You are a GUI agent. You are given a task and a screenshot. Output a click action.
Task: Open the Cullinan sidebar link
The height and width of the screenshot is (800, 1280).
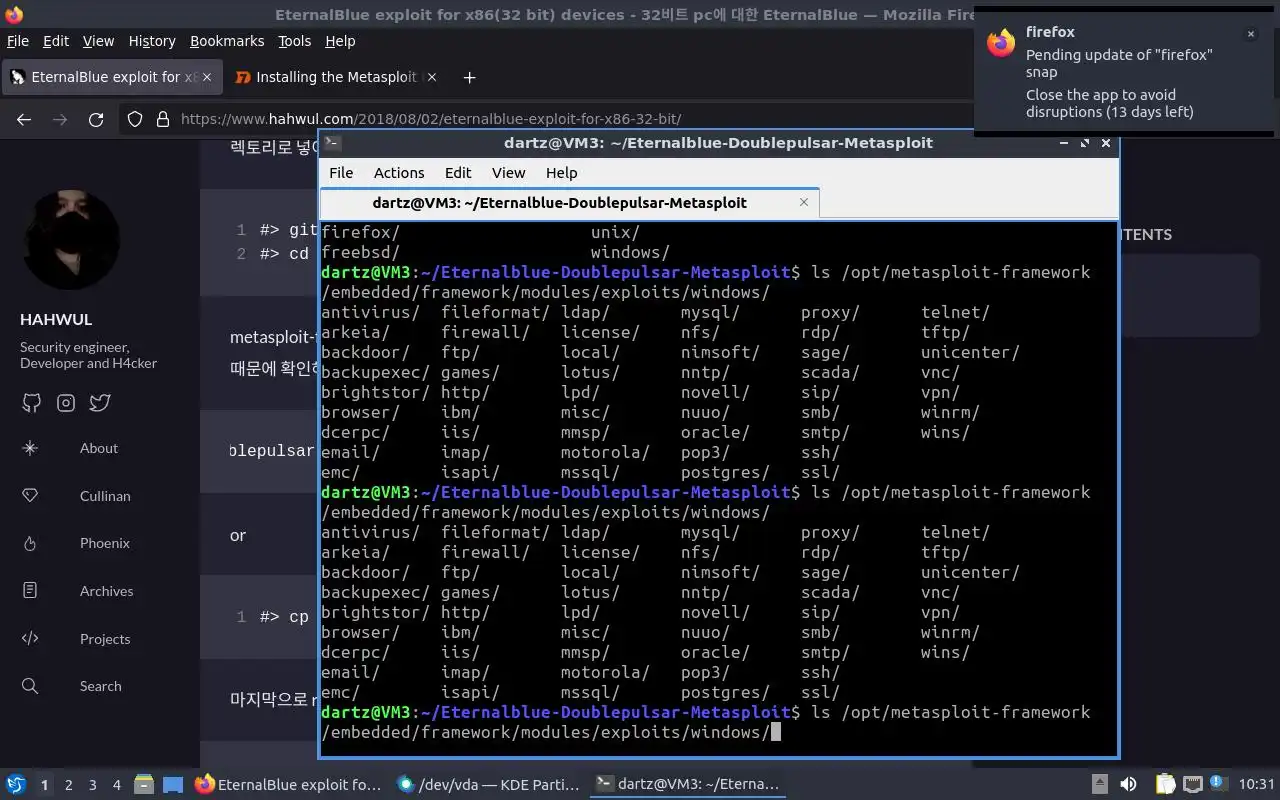click(105, 496)
